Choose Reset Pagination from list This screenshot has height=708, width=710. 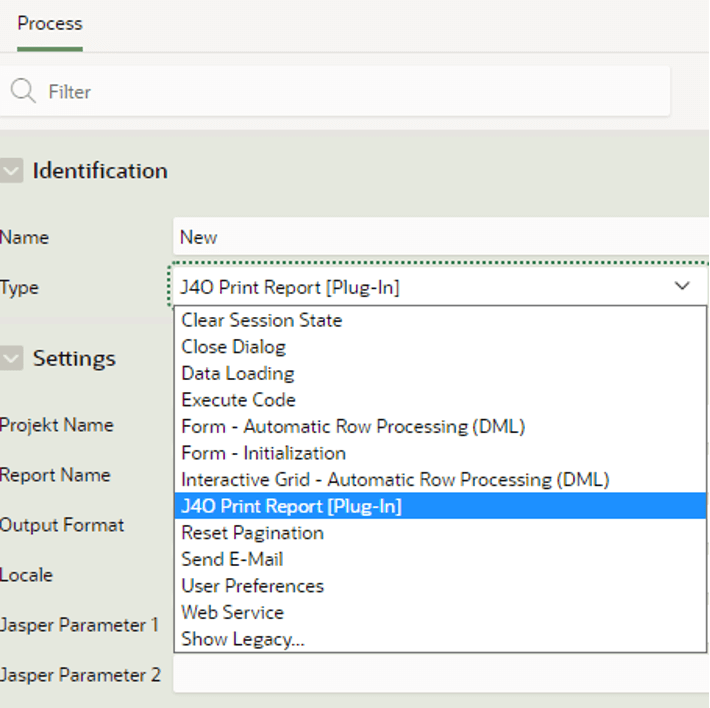(440, 533)
